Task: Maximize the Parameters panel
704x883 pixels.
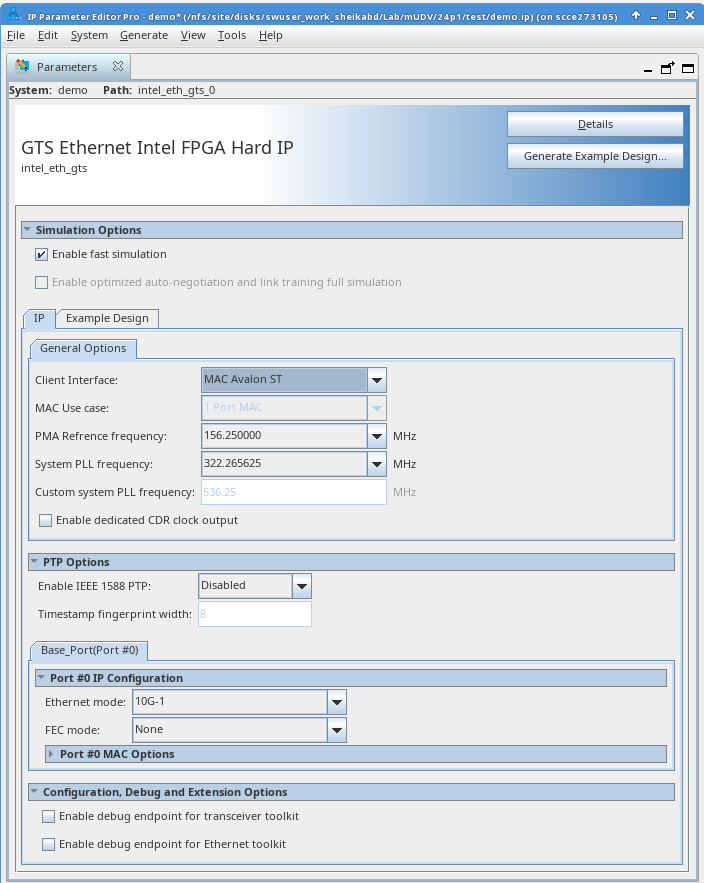Action: tap(688, 69)
